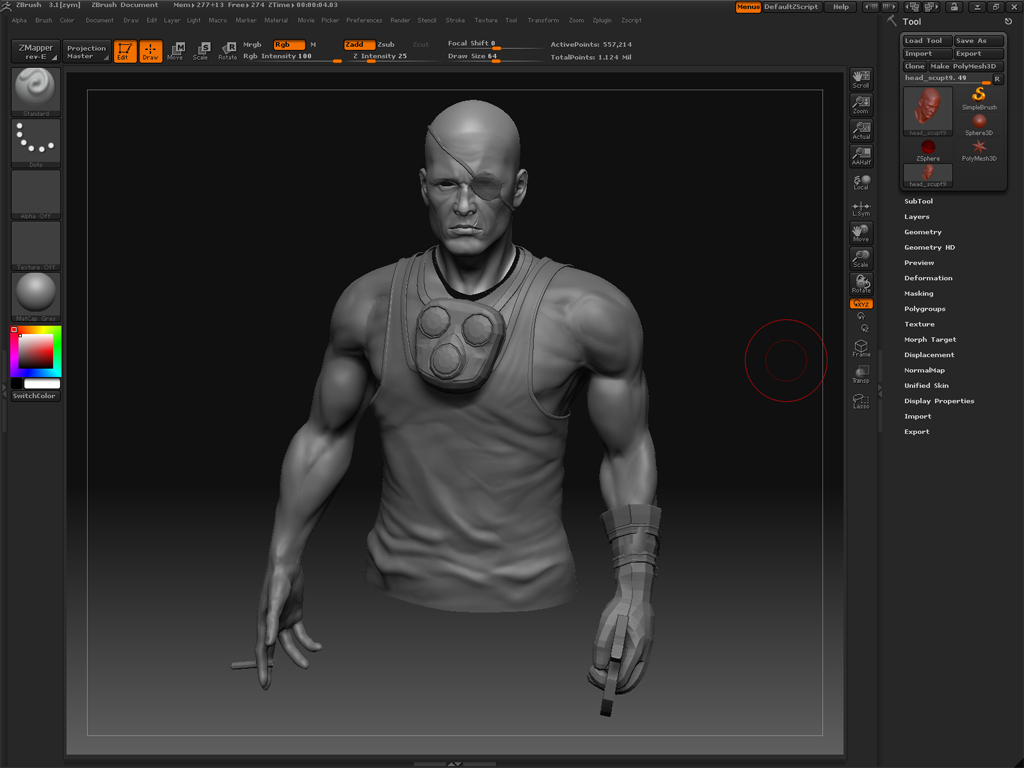
Task: Open the Brush menu
Action: (44, 20)
